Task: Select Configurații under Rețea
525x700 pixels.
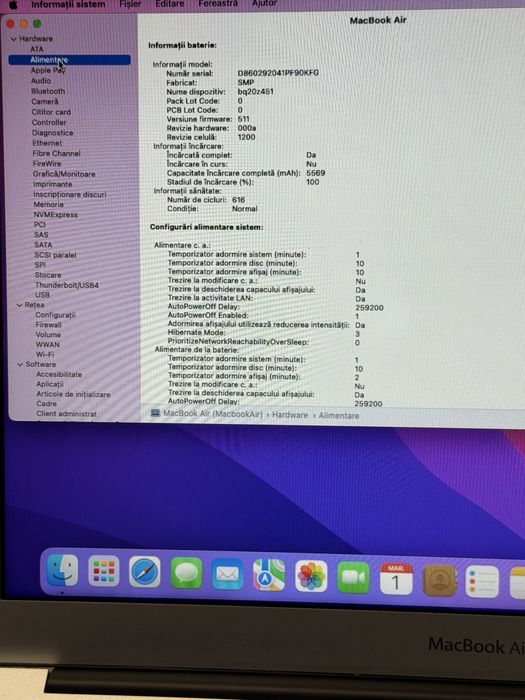Action: (55, 315)
